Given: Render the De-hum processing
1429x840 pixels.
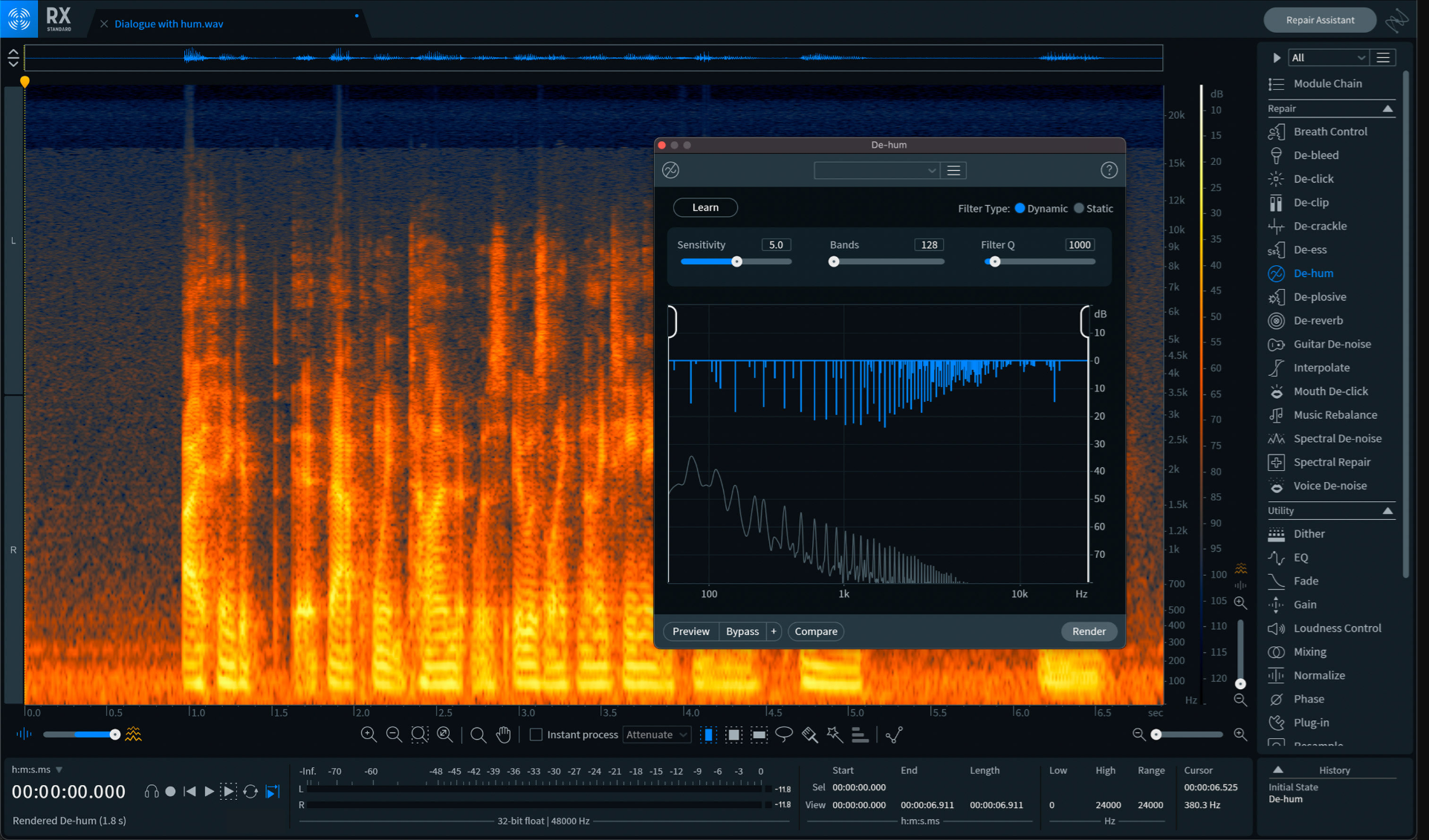Looking at the screenshot, I should 1089,631.
